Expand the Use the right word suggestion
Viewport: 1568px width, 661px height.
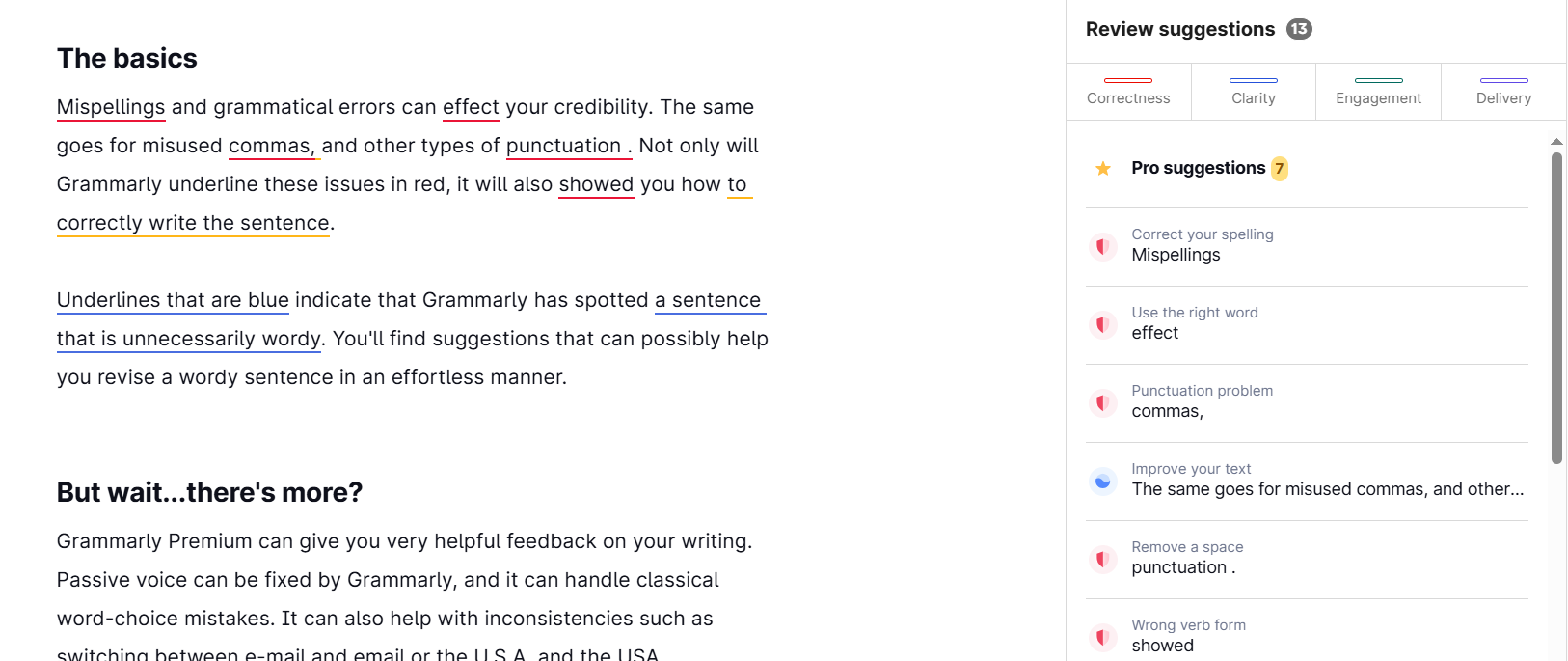1307,325
